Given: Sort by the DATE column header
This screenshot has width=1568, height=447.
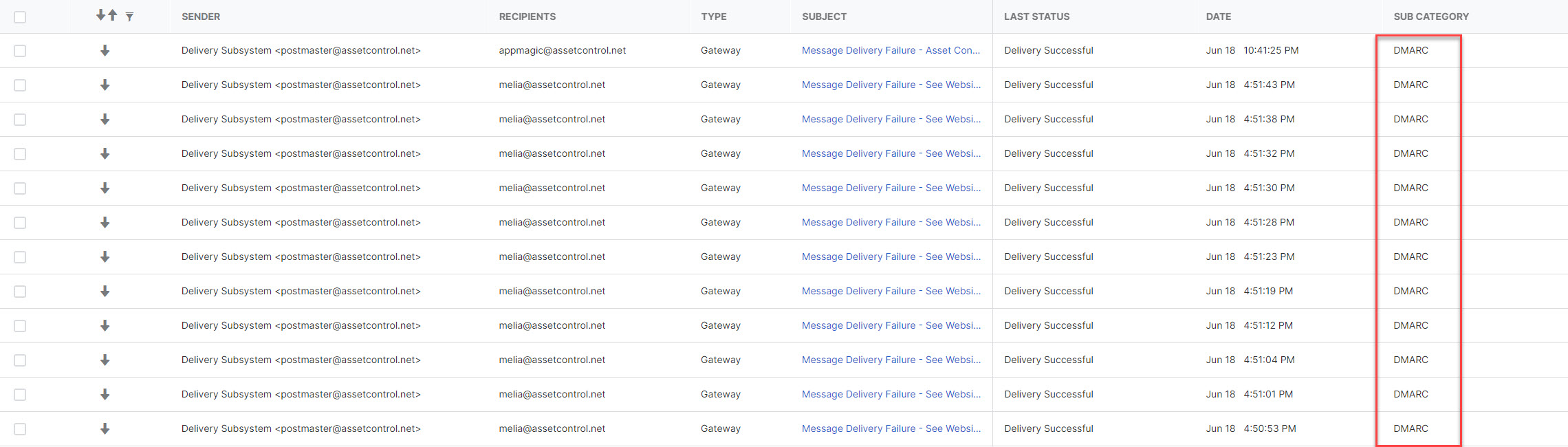Looking at the screenshot, I should [x=1218, y=17].
